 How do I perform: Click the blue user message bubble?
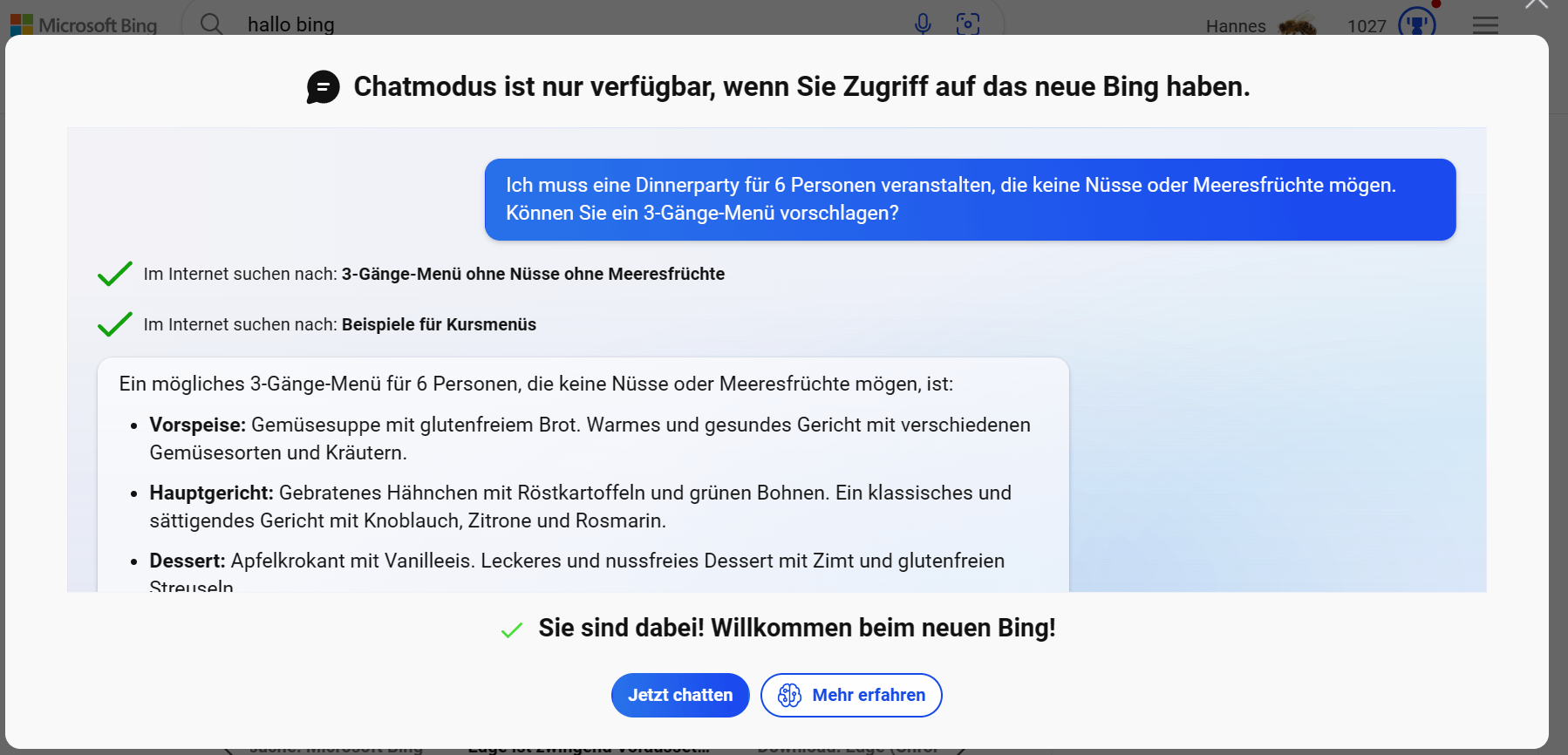point(970,200)
